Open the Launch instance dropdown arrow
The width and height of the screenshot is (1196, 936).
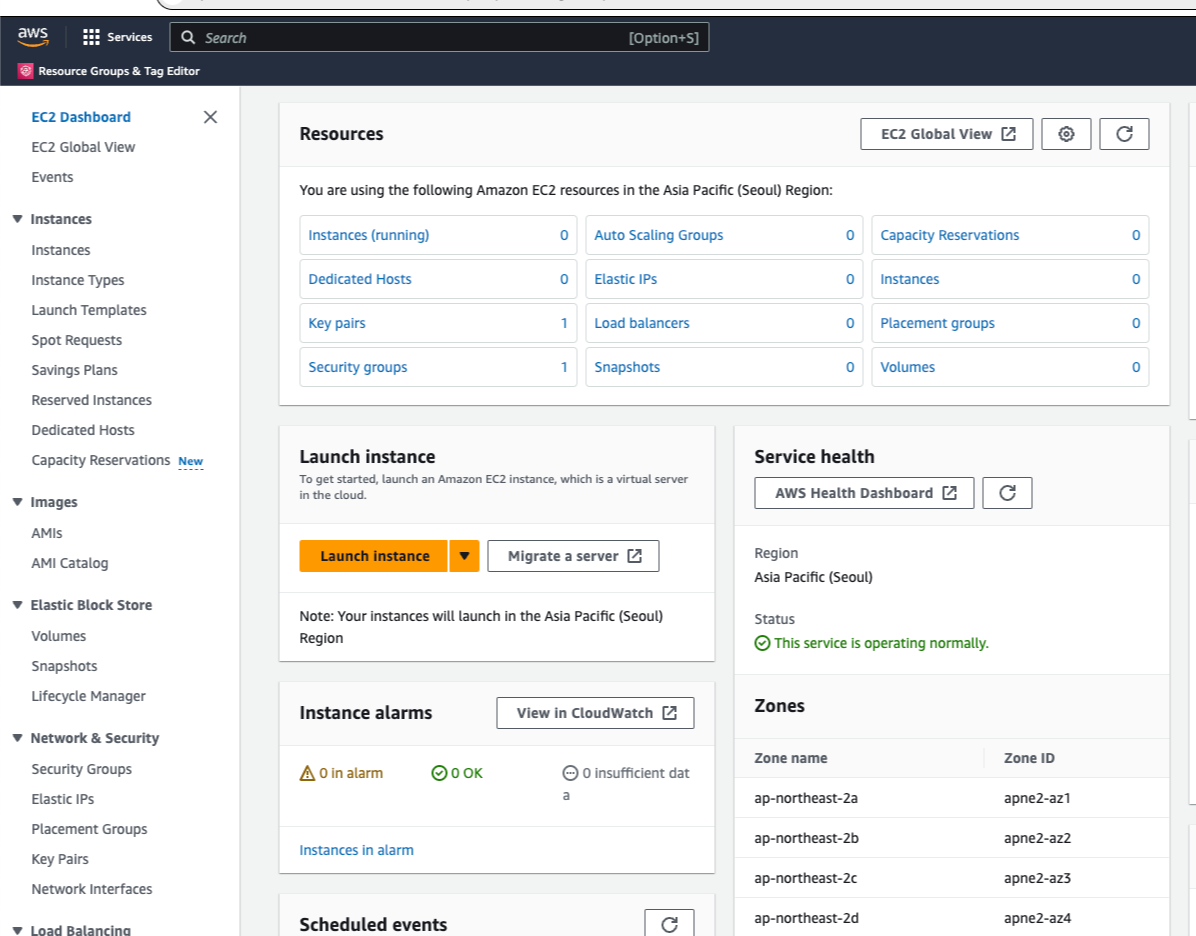[464, 556]
